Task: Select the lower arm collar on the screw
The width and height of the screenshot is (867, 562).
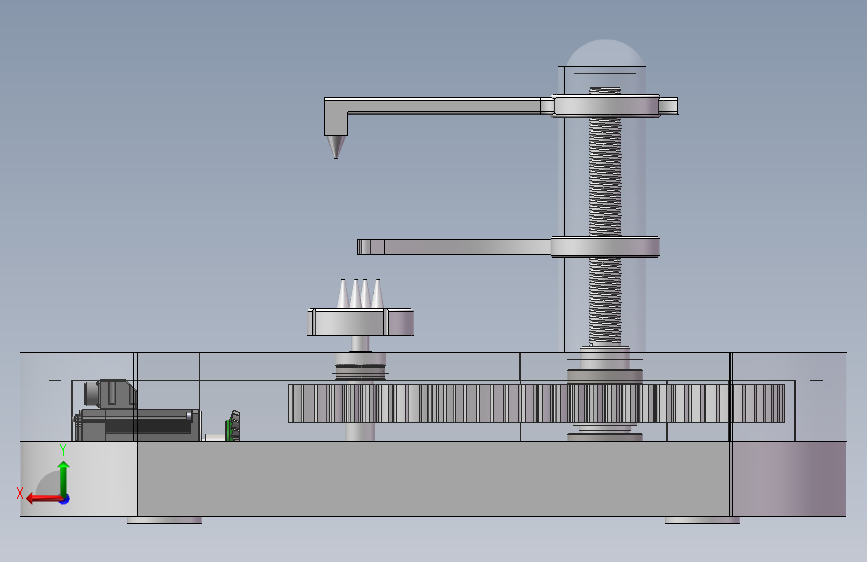Action: (x=605, y=247)
